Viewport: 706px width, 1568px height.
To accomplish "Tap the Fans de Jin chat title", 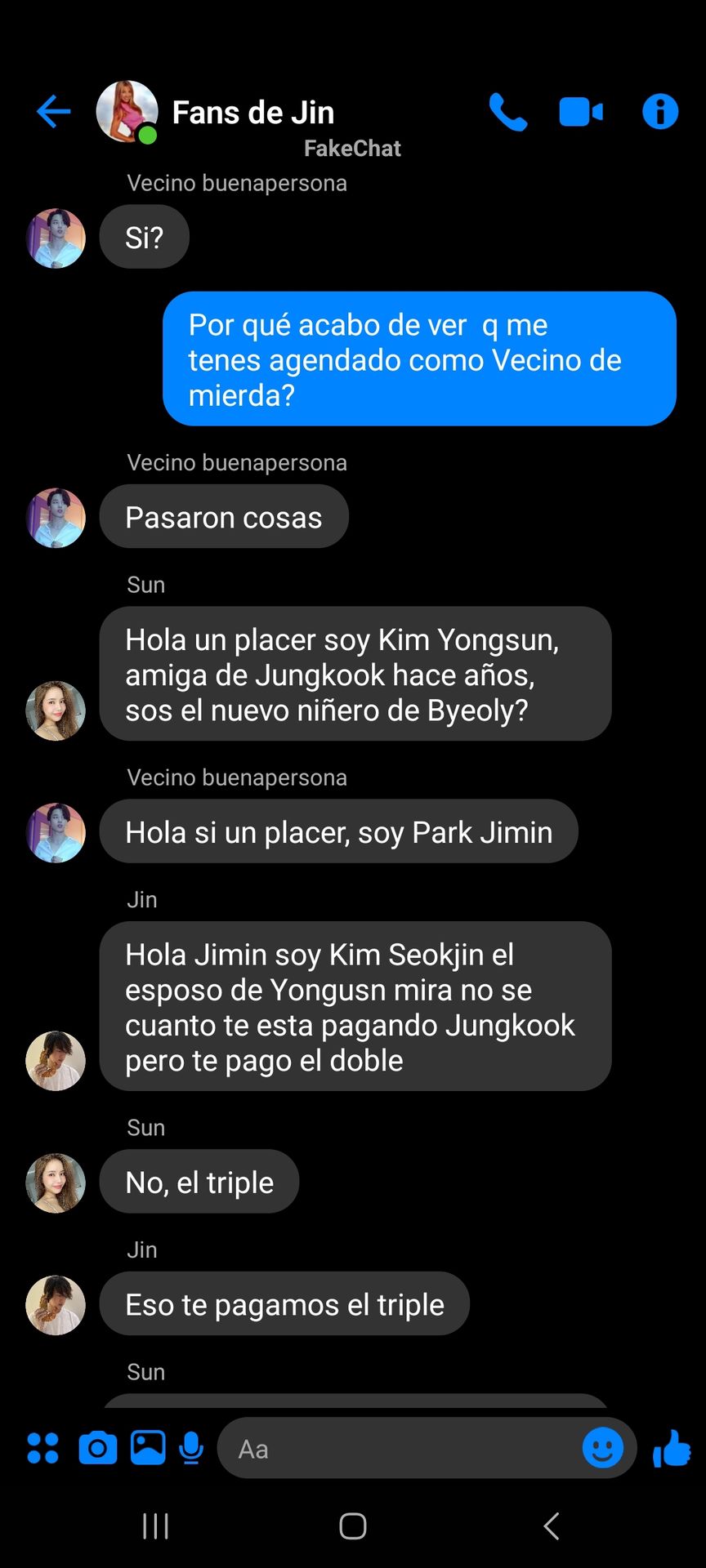I will [x=253, y=113].
